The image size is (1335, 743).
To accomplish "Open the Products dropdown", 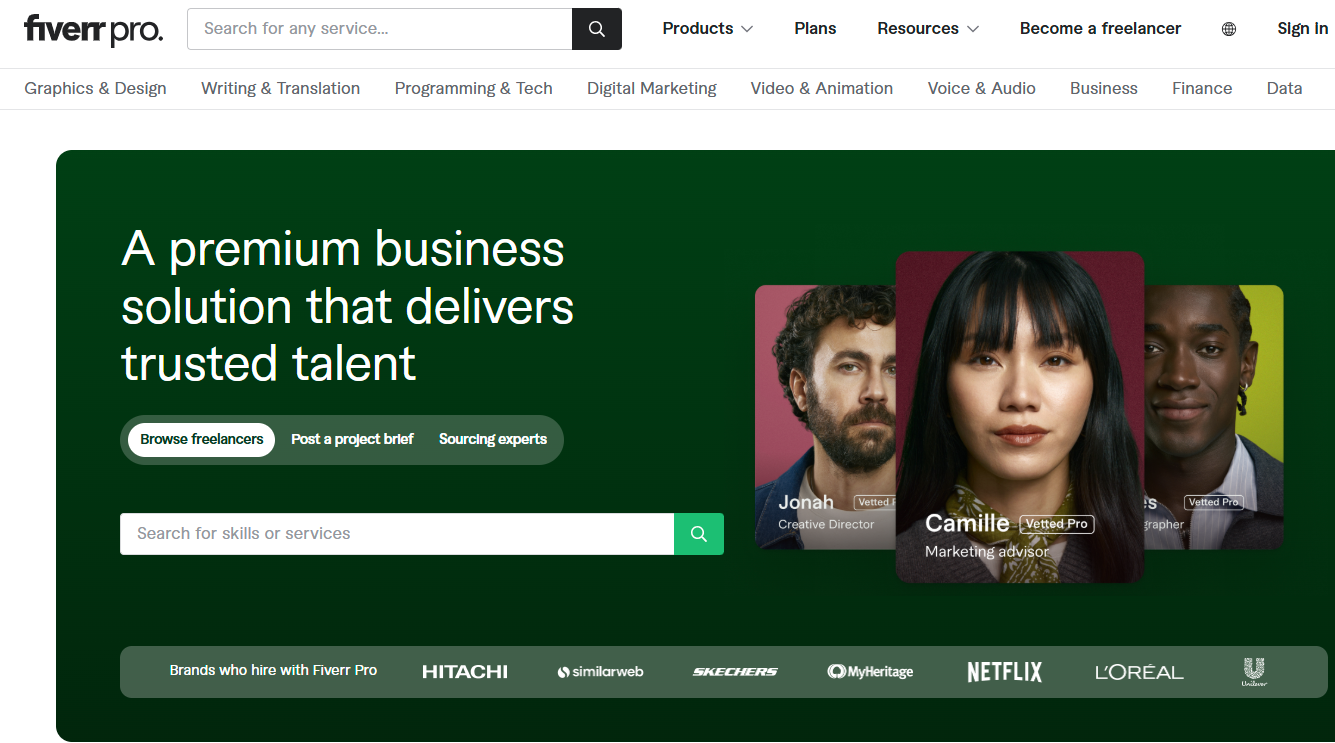I will pos(707,28).
